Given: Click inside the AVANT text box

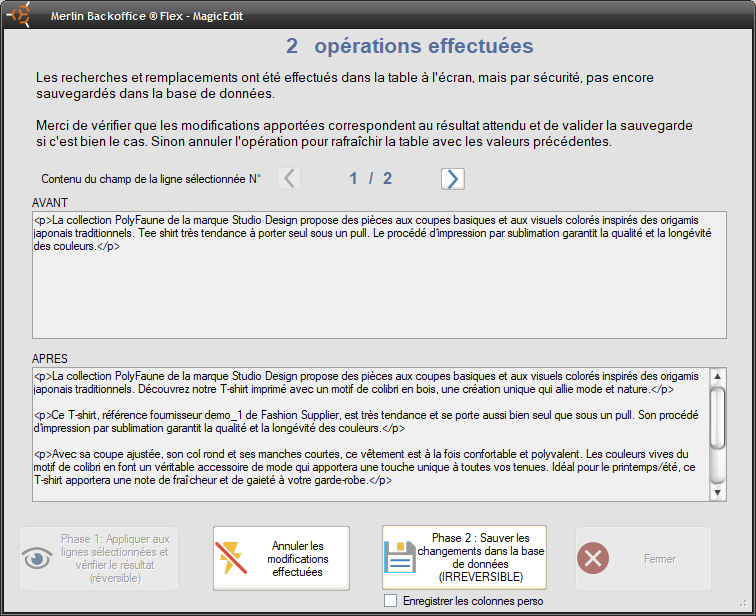Looking at the screenshot, I should [x=378, y=290].
